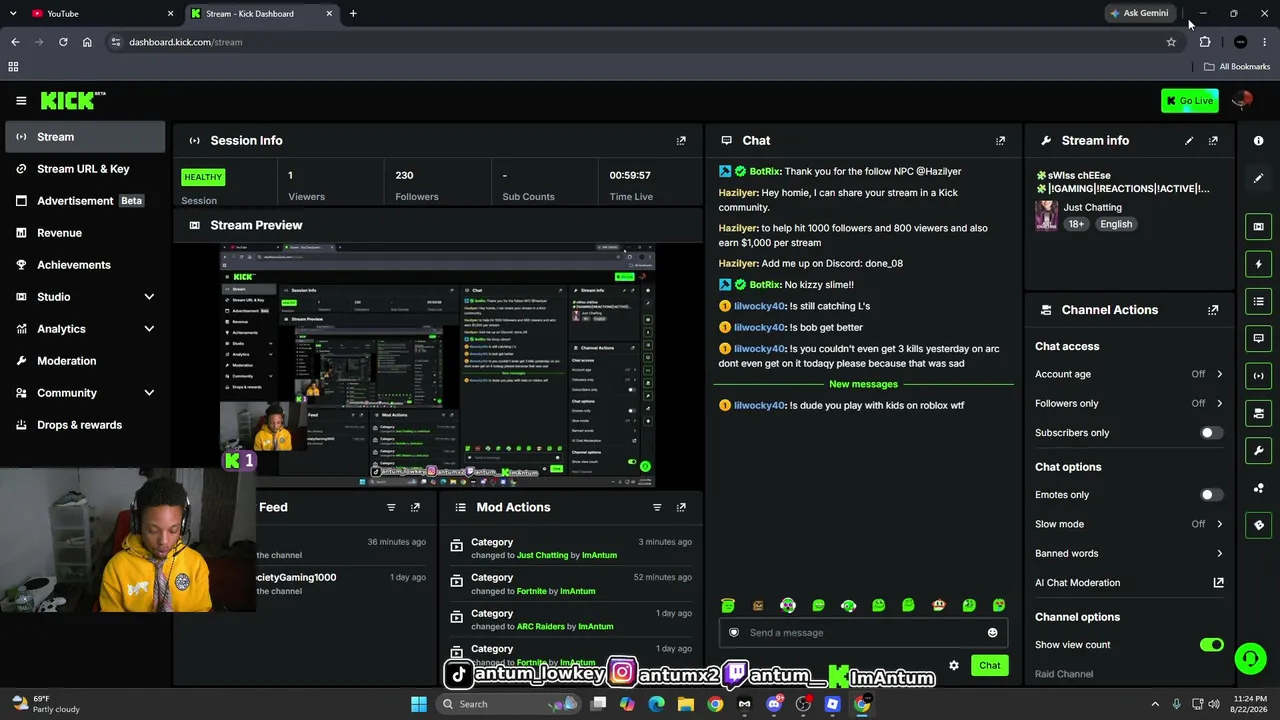Open Banned words settings

point(1129,553)
